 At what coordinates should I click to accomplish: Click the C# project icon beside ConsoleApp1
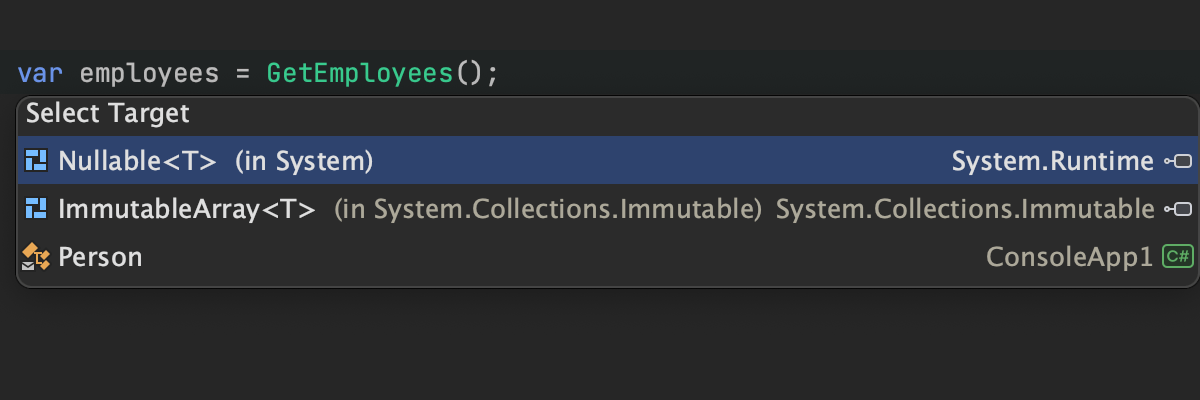pos(1178,258)
